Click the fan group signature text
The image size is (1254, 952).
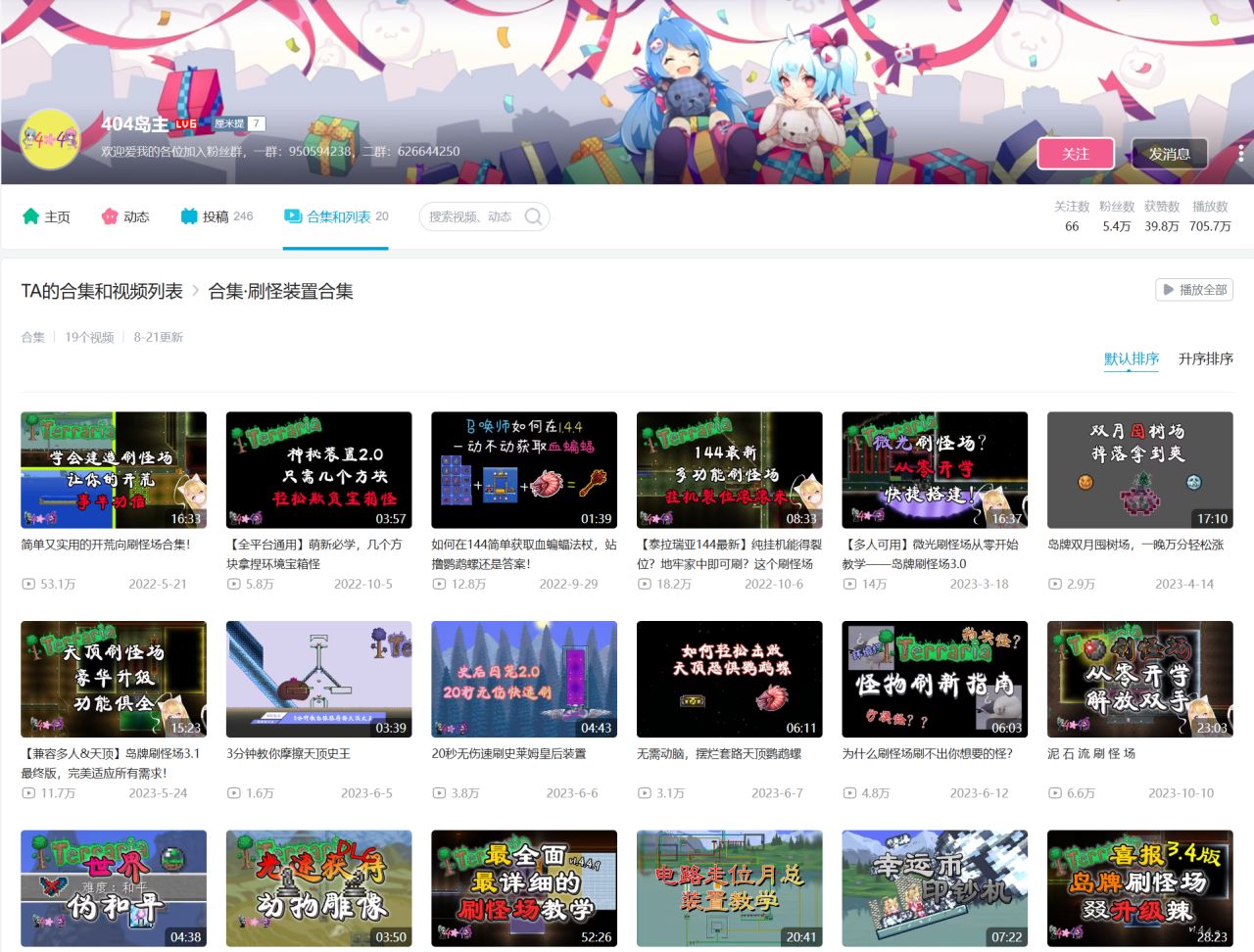click(280, 152)
